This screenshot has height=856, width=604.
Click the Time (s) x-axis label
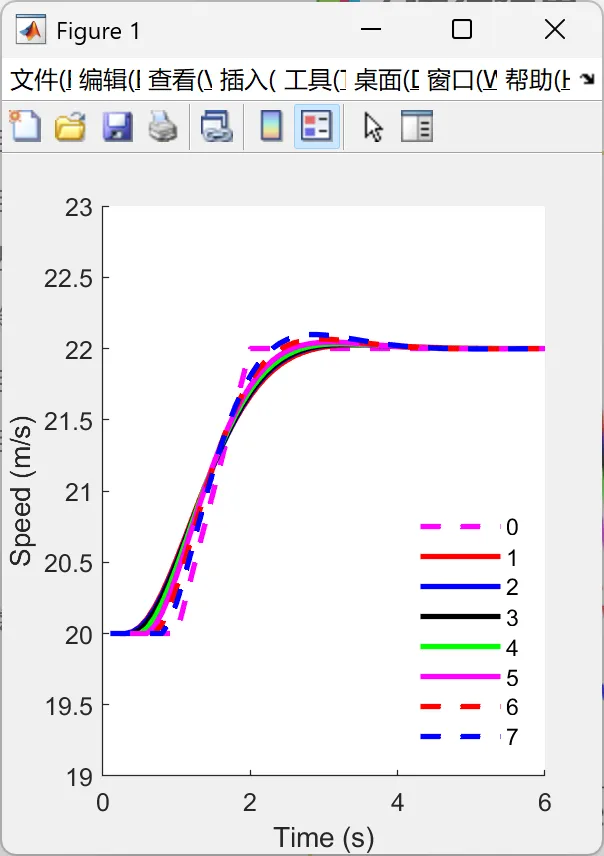[x=324, y=836]
